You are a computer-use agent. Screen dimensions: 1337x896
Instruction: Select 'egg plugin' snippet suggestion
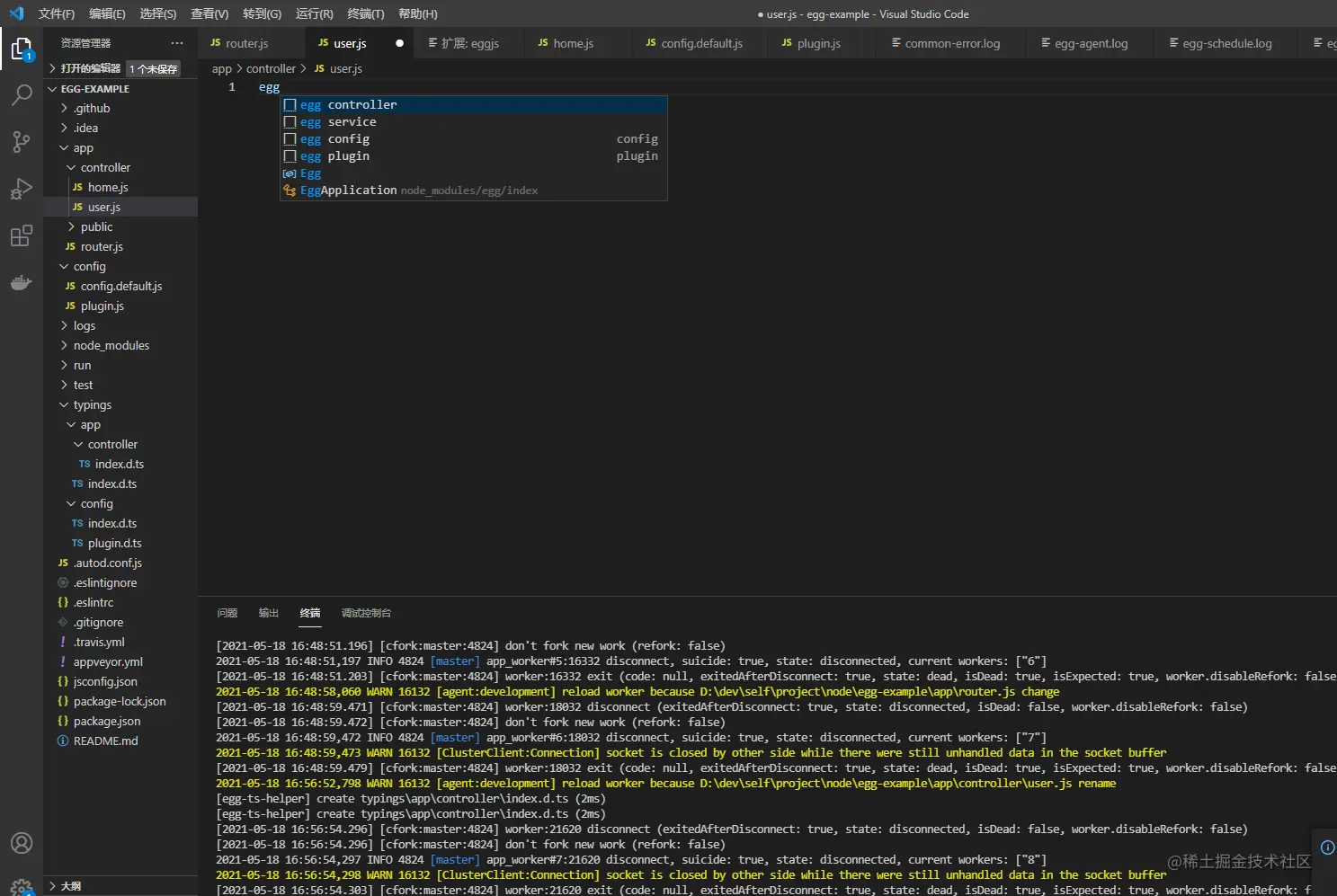(x=474, y=156)
